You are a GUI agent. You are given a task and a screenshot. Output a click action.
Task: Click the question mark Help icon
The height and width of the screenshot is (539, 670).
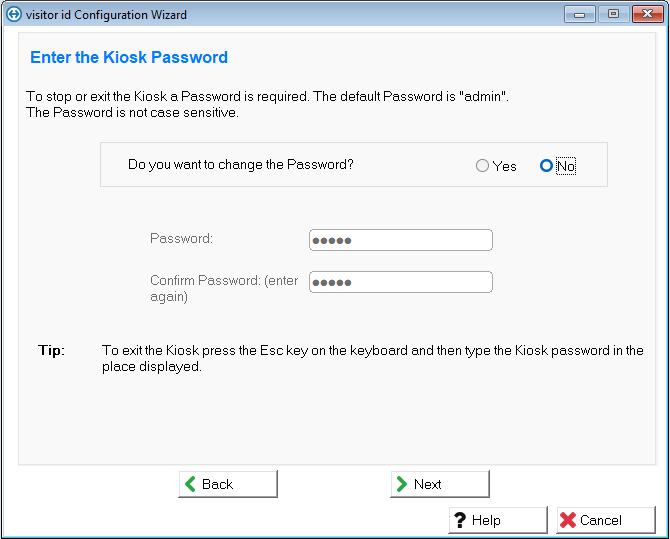coord(460,520)
